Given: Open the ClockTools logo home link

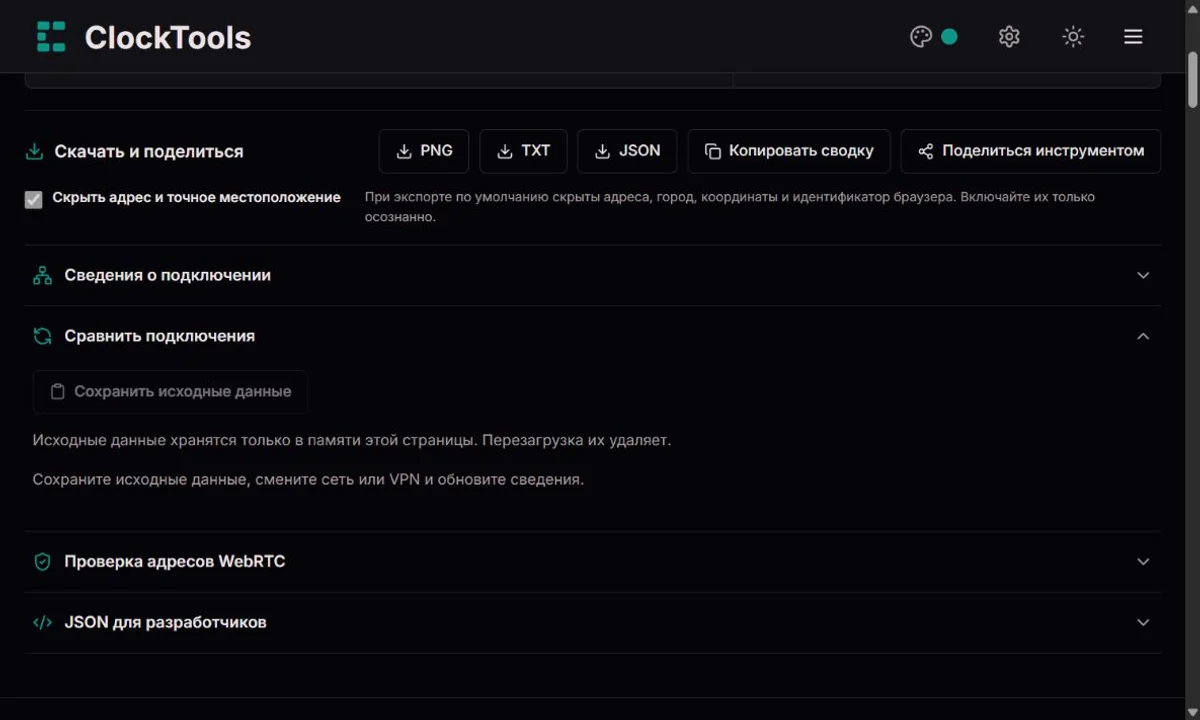Looking at the screenshot, I should pos(143,37).
